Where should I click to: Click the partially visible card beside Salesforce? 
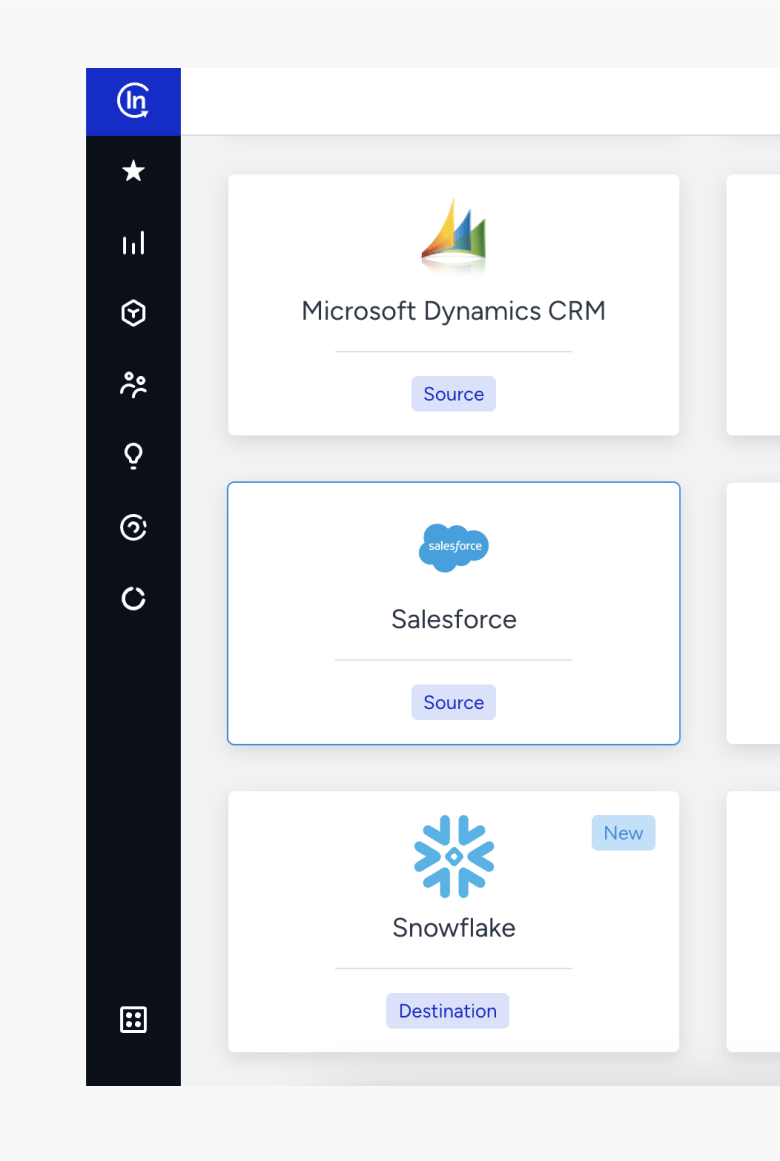(x=754, y=613)
